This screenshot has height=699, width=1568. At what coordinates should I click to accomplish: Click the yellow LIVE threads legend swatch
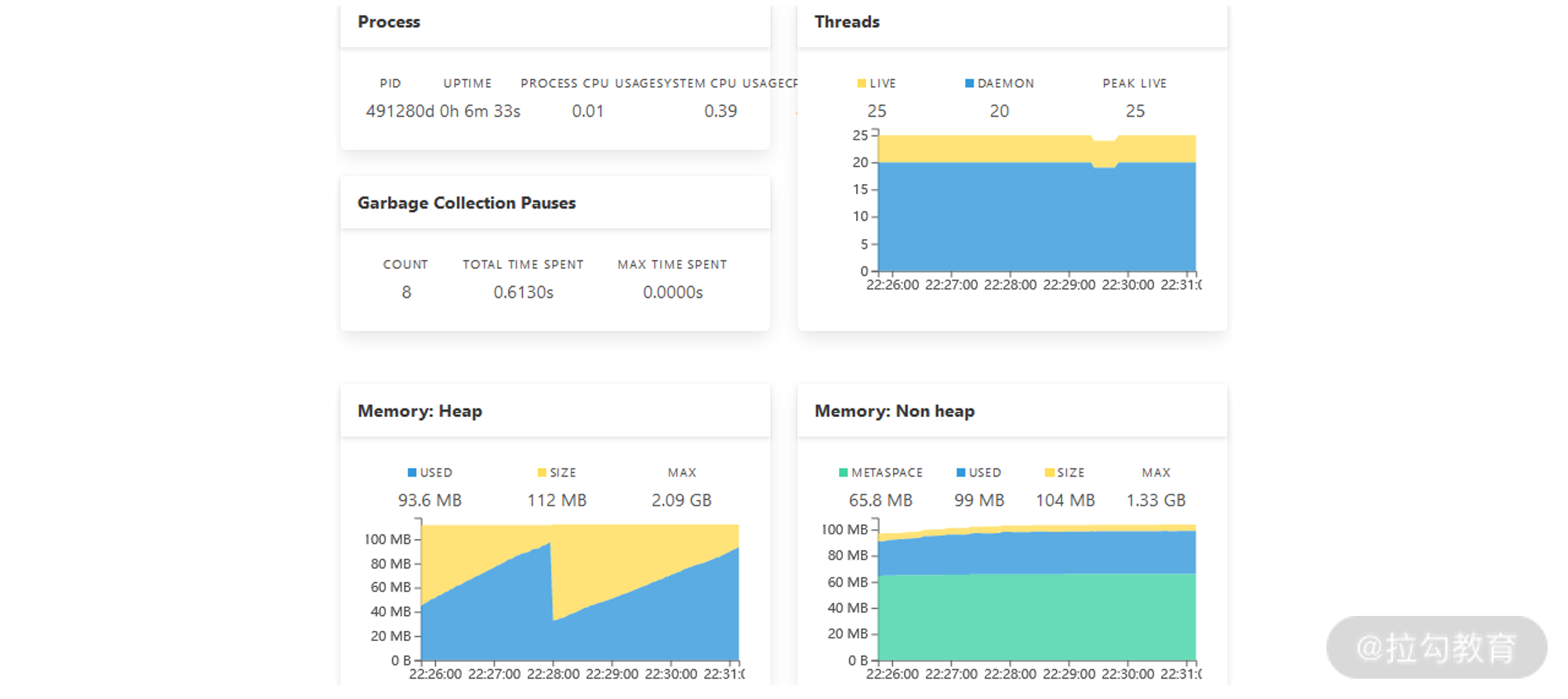[862, 83]
